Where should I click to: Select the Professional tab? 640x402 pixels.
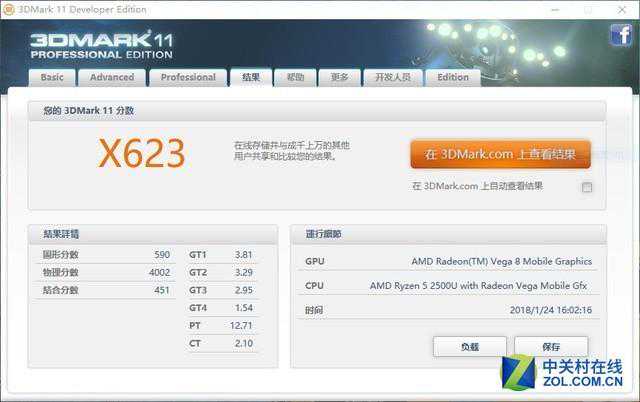tap(188, 77)
